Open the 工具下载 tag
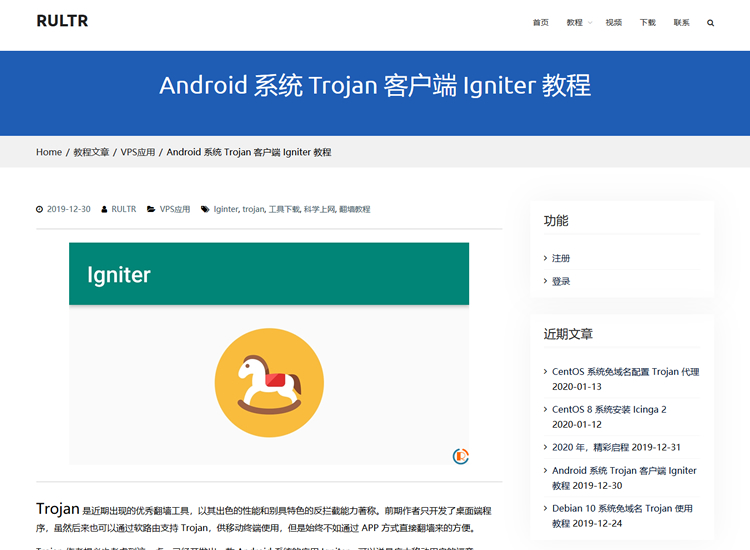 (x=284, y=209)
